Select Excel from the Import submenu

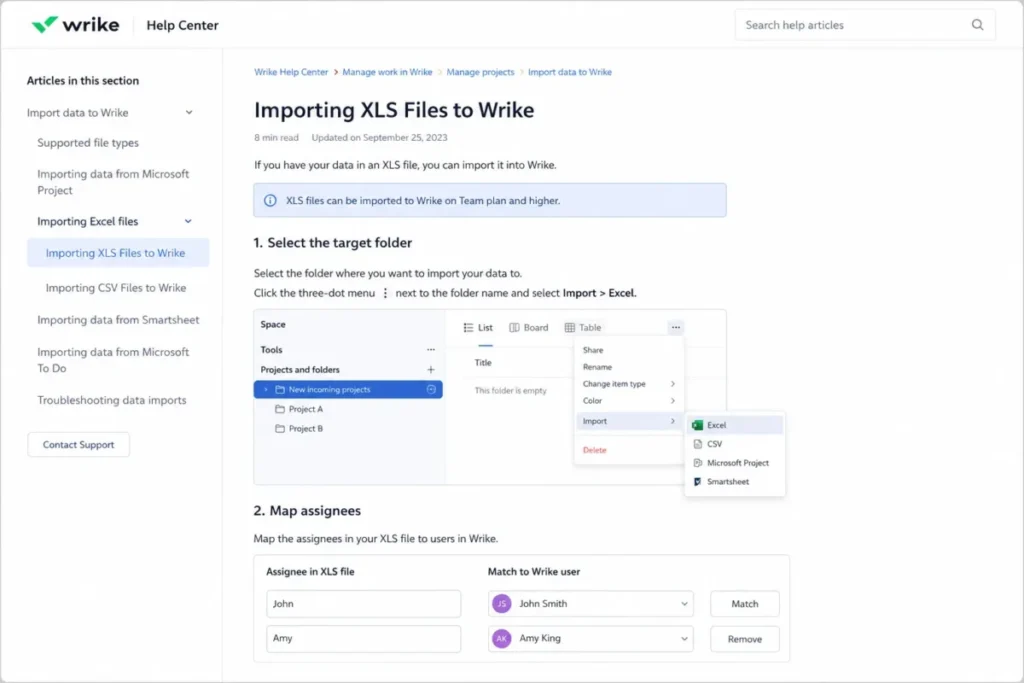pos(735,425)
